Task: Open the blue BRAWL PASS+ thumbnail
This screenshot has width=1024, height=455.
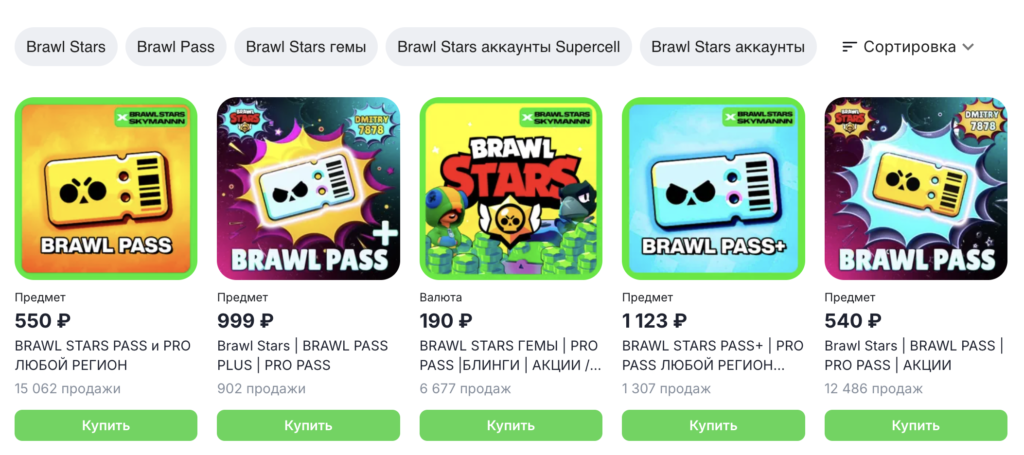Action: point(713,189)
